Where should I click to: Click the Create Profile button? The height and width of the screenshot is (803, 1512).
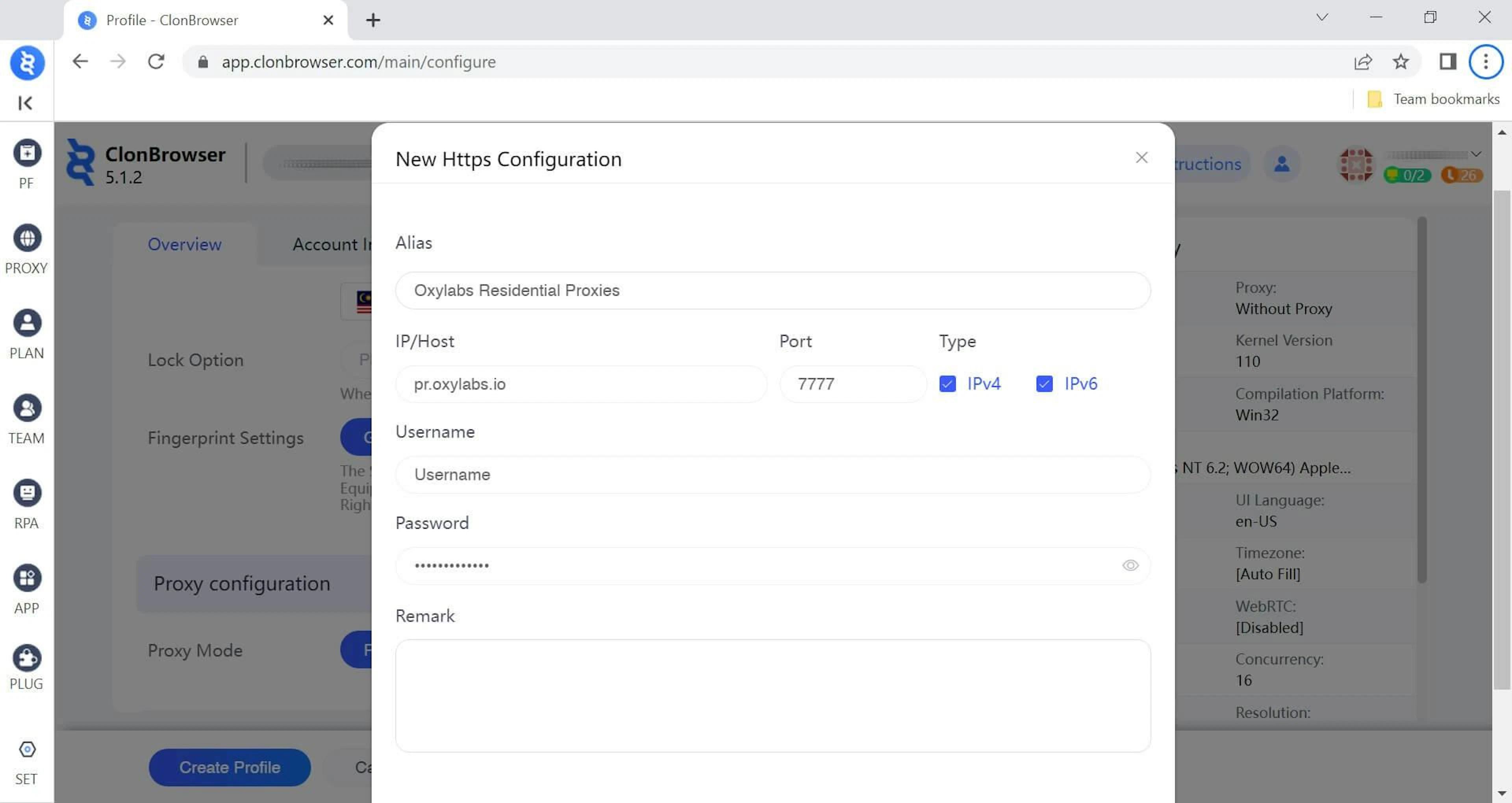pyautogui.click(x=230, y=767)
